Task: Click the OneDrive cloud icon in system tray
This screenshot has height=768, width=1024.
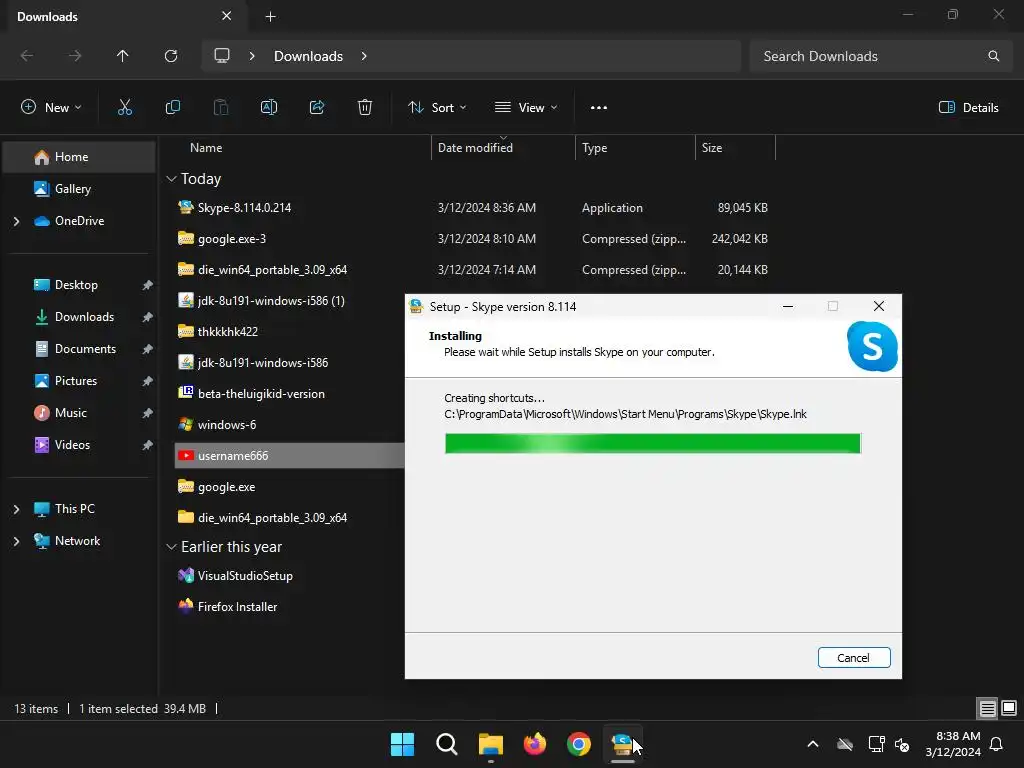Action: pyautogui.click(x=845, y=744)
